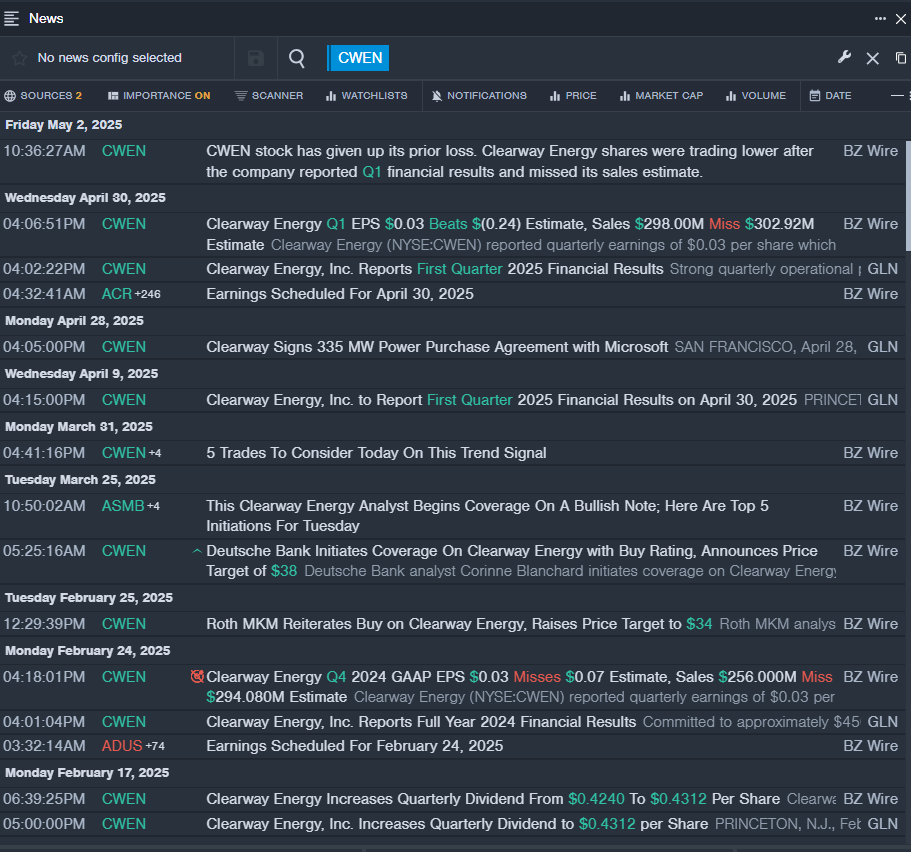Click the +246 related tickers count
911x852 pixels.
148,295
